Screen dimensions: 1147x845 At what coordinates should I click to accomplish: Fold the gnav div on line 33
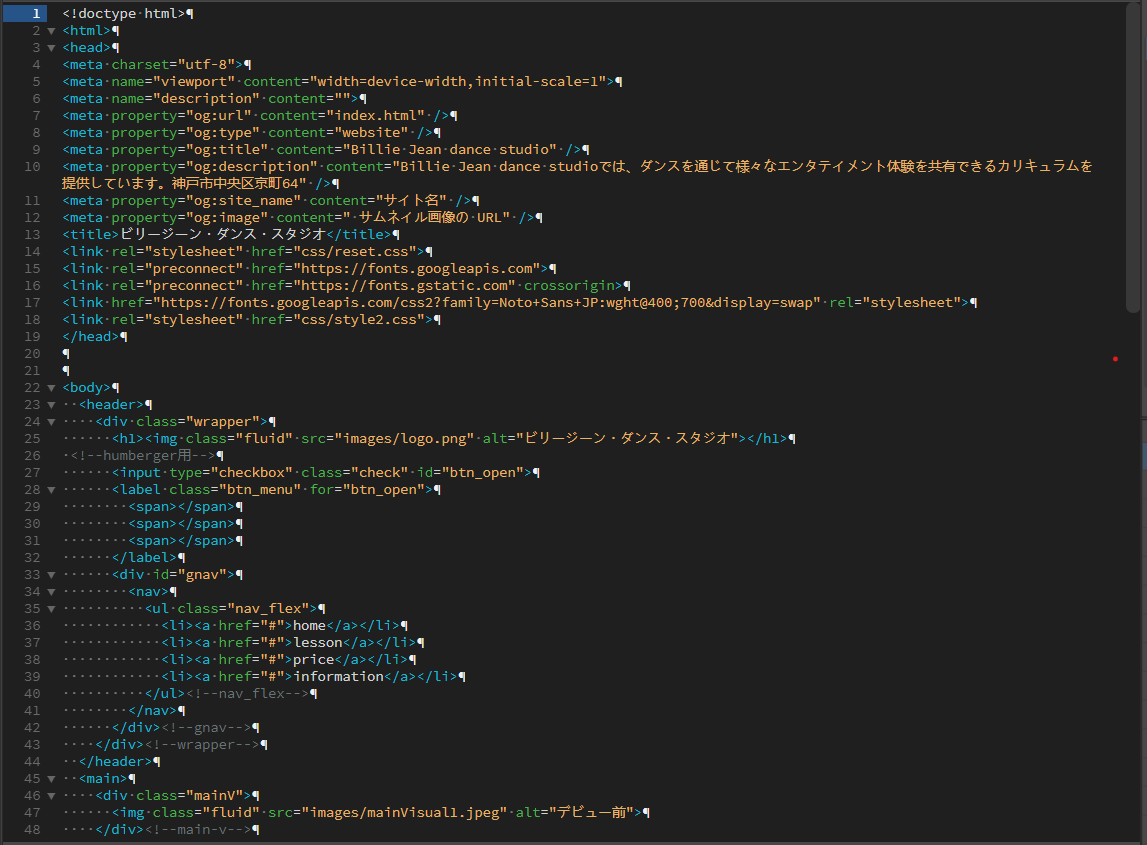coord(51,575)
